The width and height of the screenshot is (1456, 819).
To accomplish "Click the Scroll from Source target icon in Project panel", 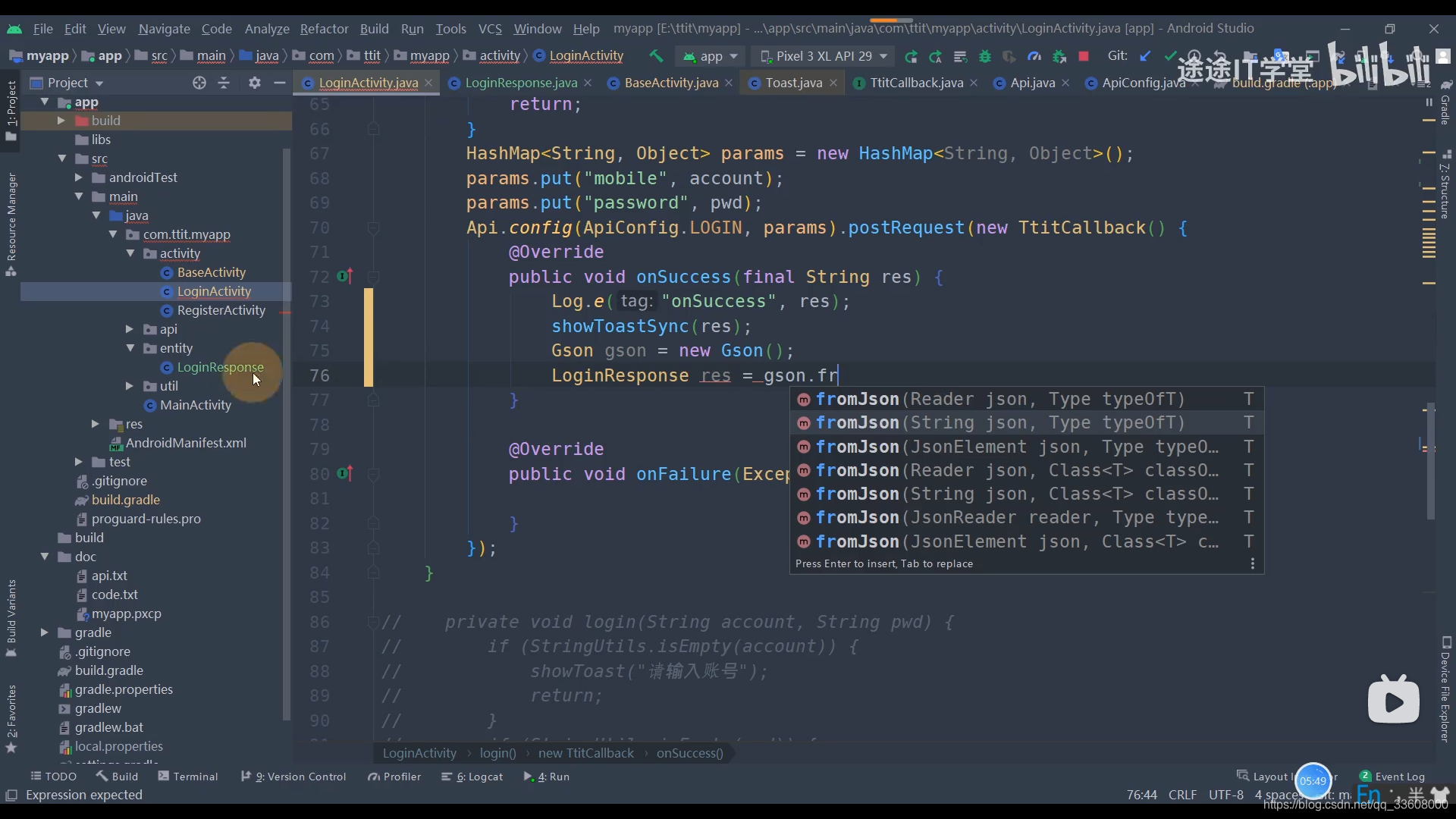I will (199, 83).
